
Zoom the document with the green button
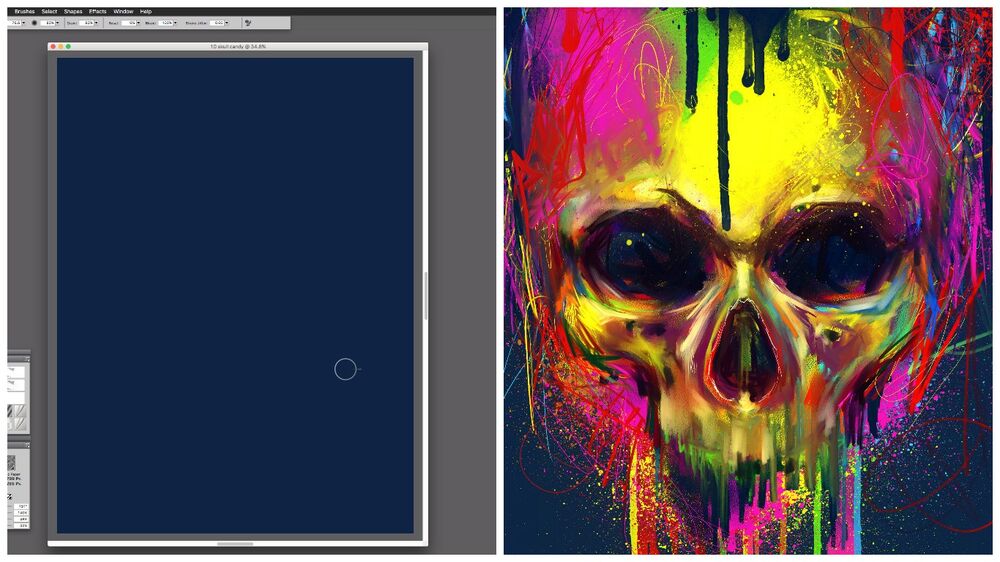click(x=68, y=47)
